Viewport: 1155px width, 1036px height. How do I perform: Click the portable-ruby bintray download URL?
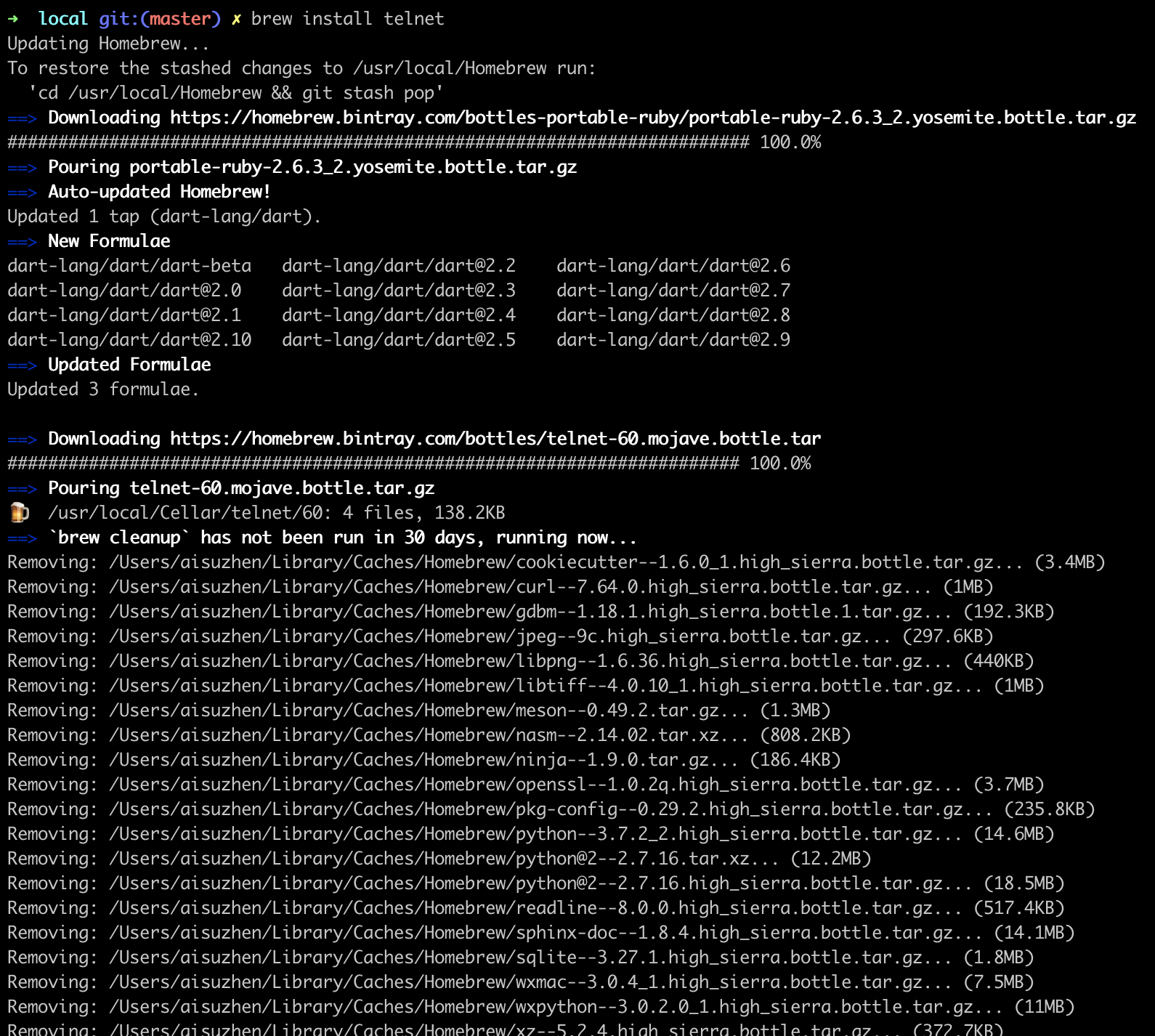653,118
